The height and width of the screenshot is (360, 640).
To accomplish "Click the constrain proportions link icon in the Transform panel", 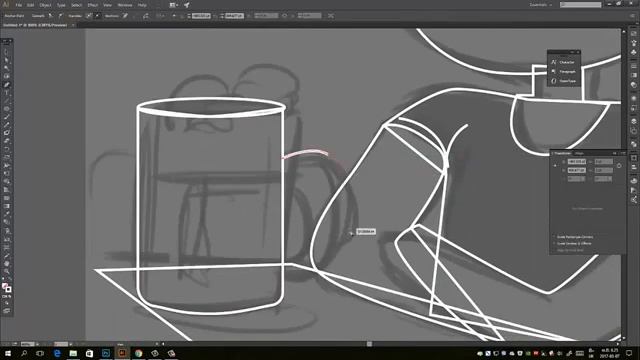I will tap(619, 166).
